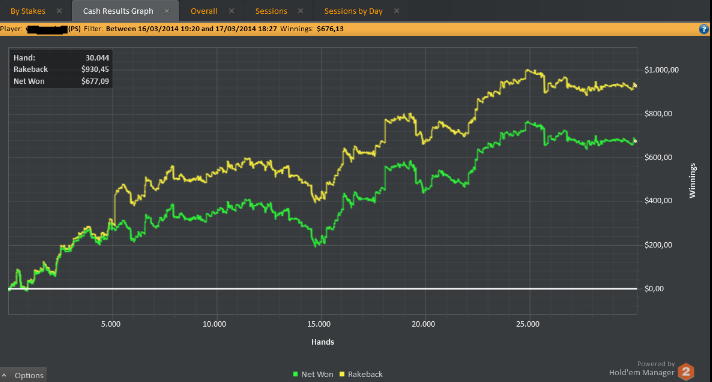Click the Hands axis title
712x382 pixels.
coord(322,342)
